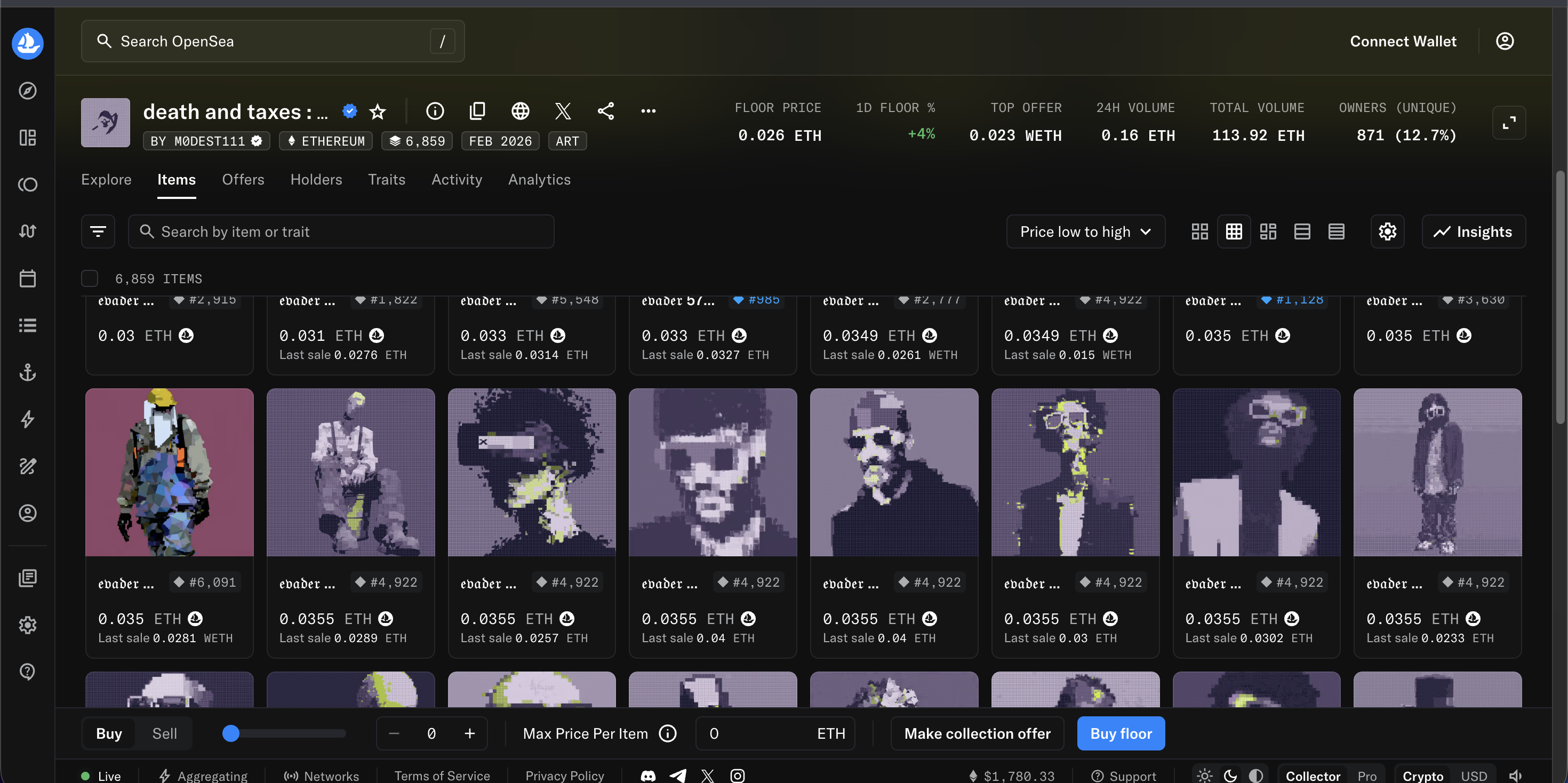Screen dimensions: 1568x783
Task: Click Make collection offer
Action: click(x=977, y=733)
